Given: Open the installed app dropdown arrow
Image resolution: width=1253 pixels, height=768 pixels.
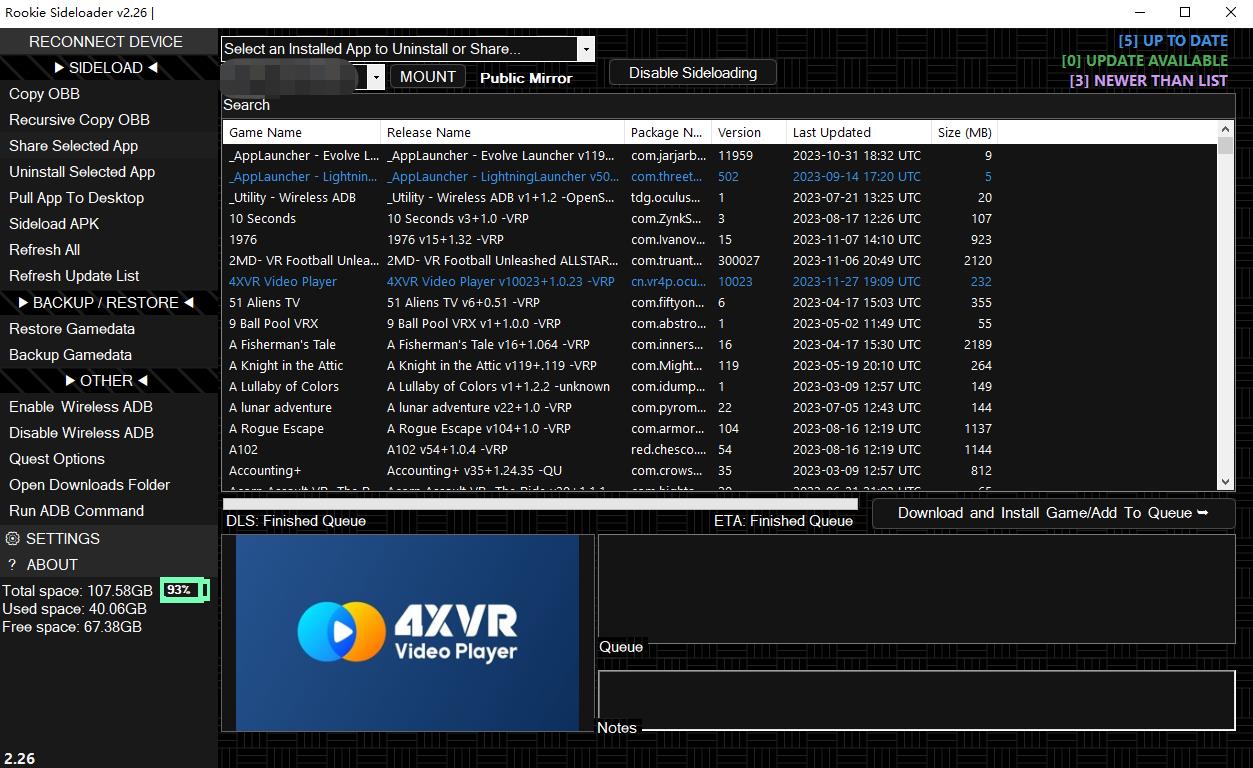Looking at the screenshot, I should click(586, 49).
